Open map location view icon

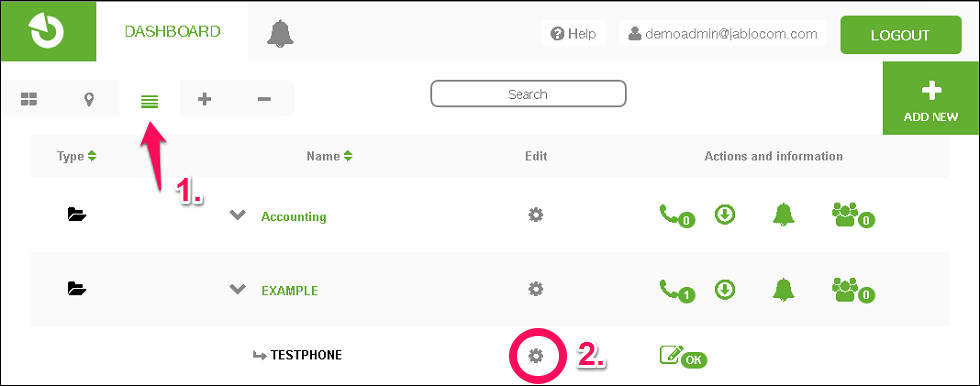(x=89, y=99)
